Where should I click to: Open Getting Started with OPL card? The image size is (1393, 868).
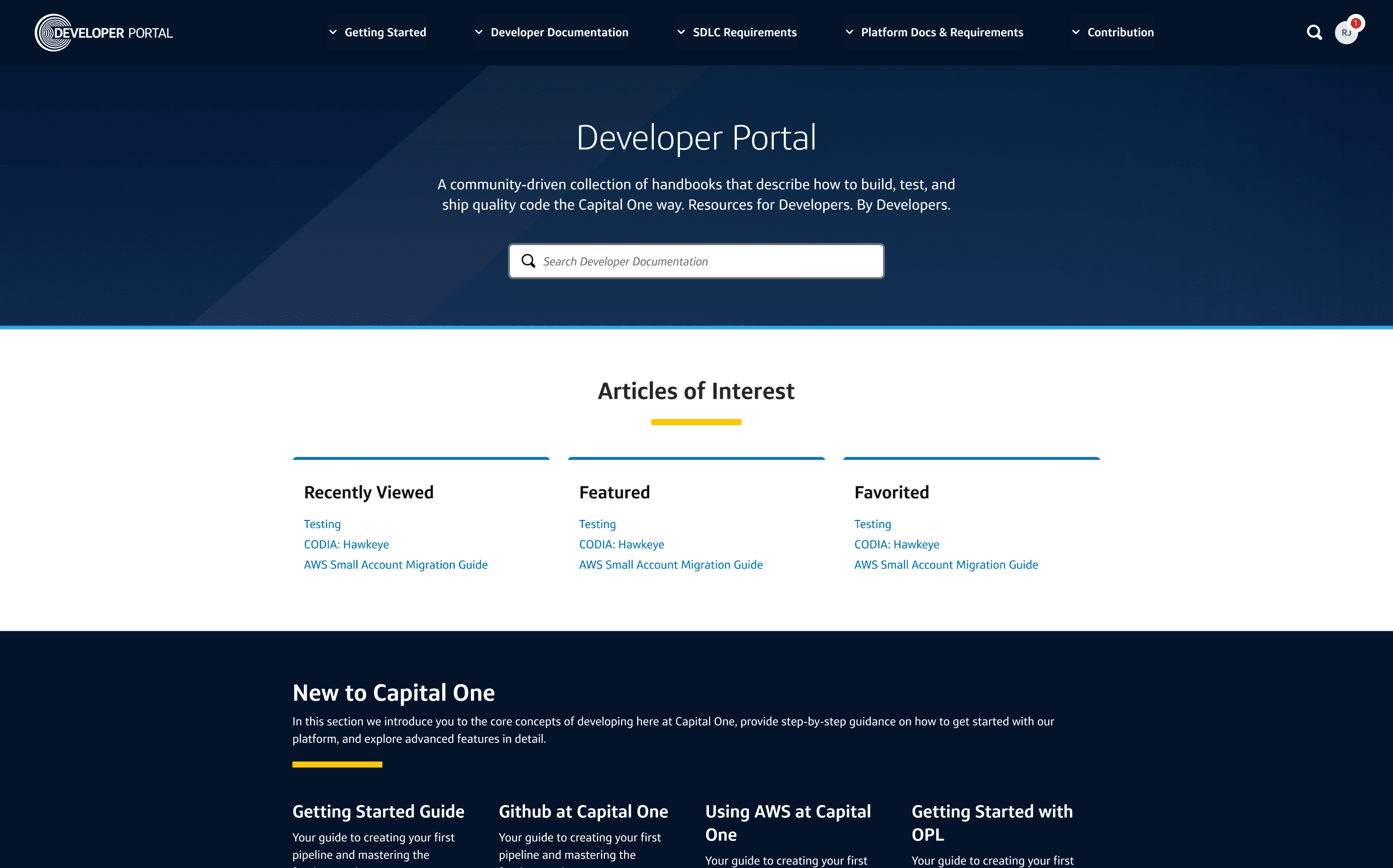(991, 823)
